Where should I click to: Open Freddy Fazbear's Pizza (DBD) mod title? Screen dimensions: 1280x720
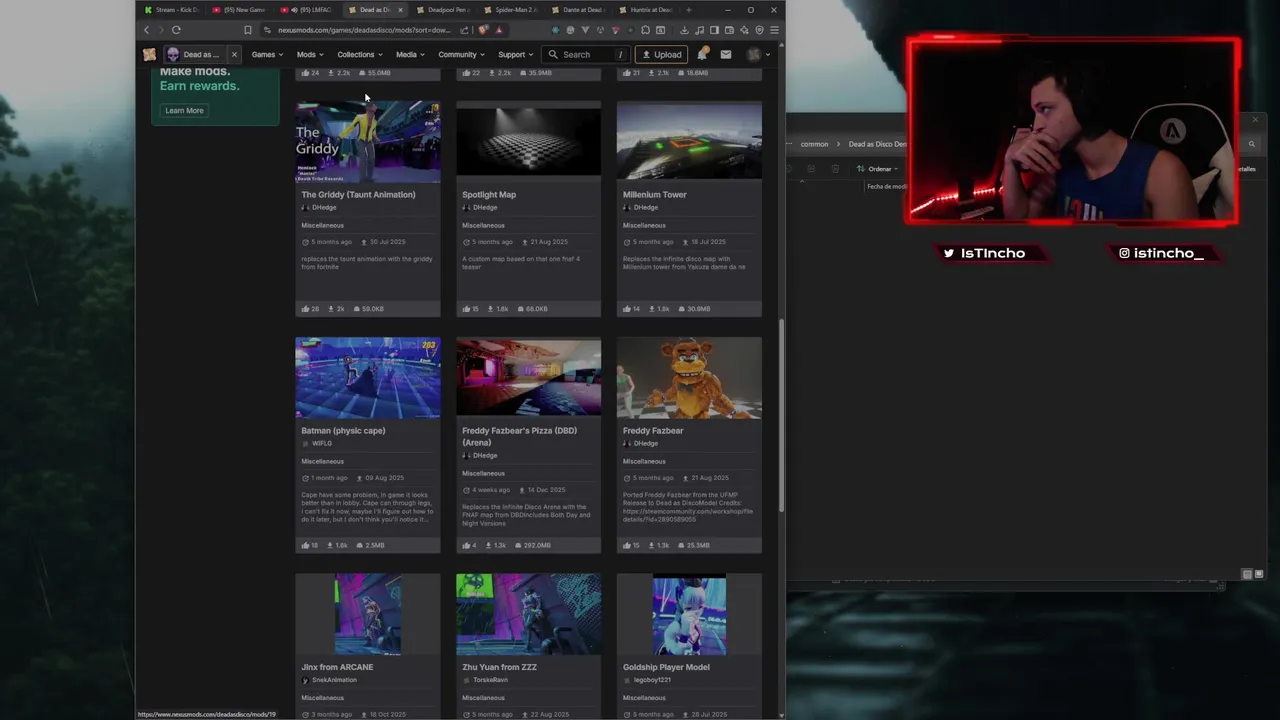(519, 436)
